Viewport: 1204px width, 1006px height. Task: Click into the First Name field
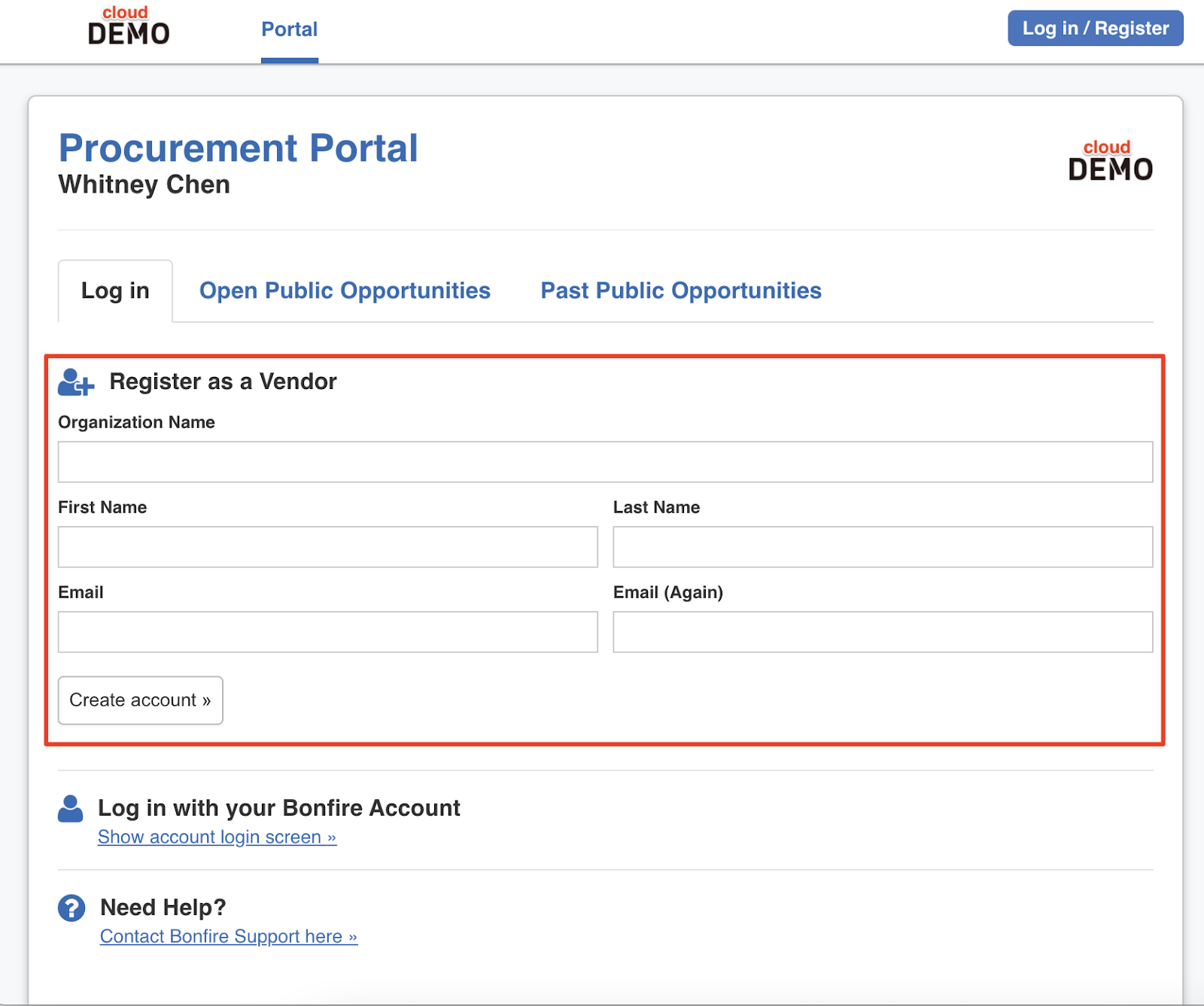point(327,547)
